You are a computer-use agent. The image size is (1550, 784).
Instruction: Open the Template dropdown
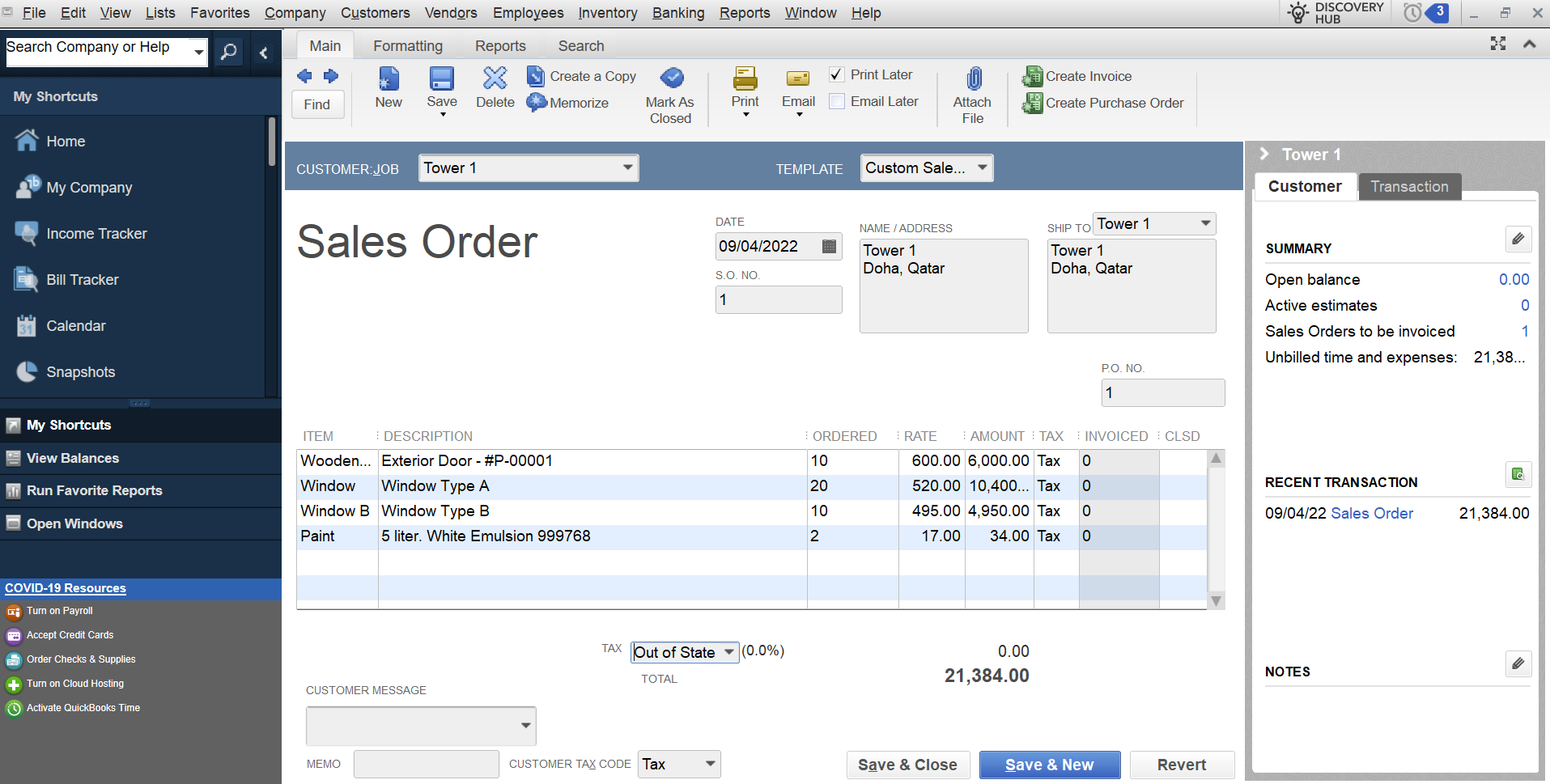click(x=982, y=167)
